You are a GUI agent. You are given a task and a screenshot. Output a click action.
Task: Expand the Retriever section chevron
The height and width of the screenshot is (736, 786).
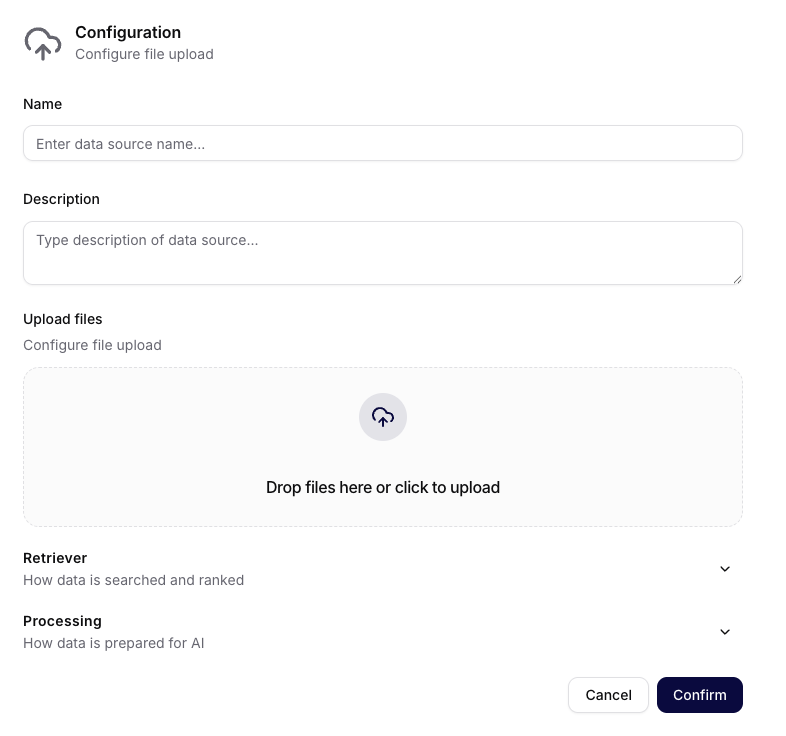coord(725,569)
